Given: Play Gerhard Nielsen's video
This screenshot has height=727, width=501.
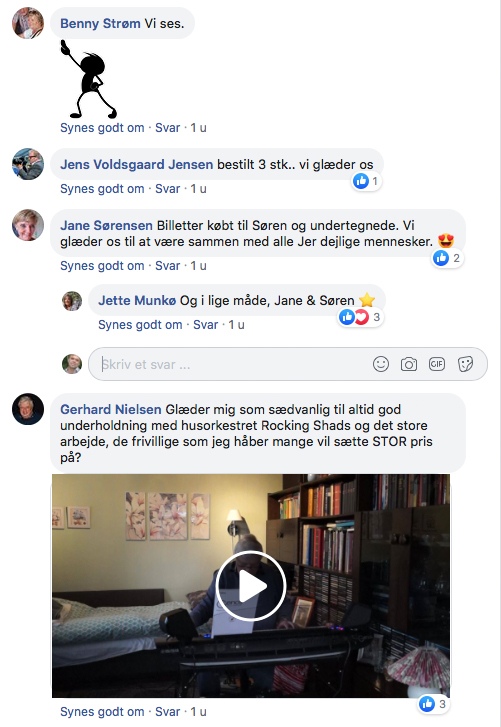Looking at the screenshot, I should [251, 586].
